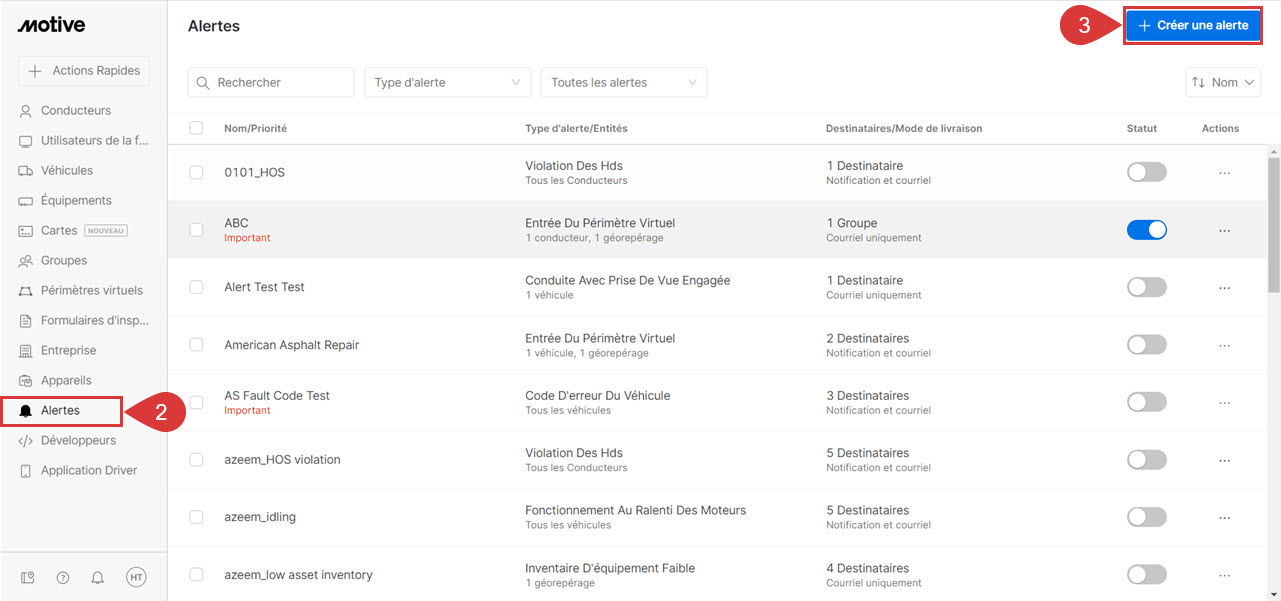Click the Conducteurs person icon in sidebar
This screenshot has height=601, width=1281.
(x=26, y=111)
